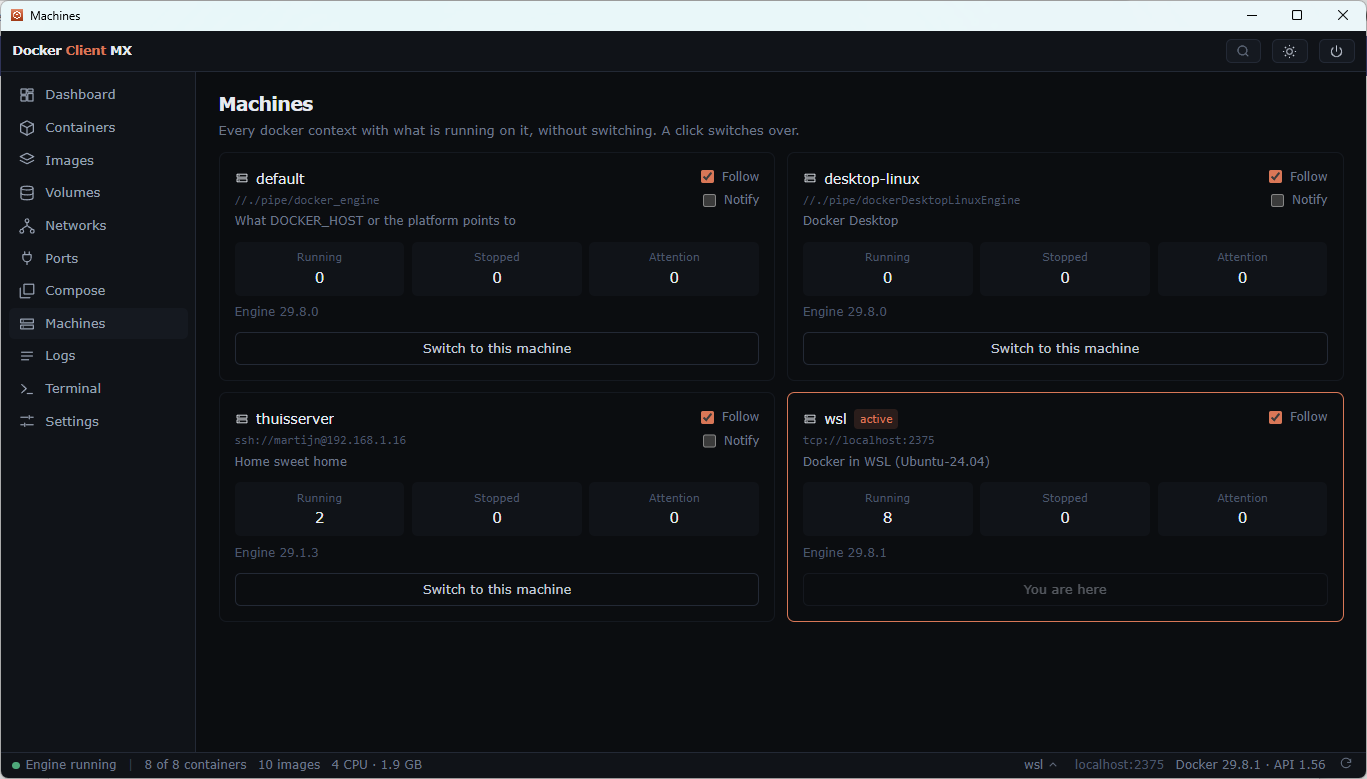The width and height of the screenshot is (1367, 779).
Task: Click Docker in WSL (Ubuntu-24.04) description
Action: tap(896, 462)
